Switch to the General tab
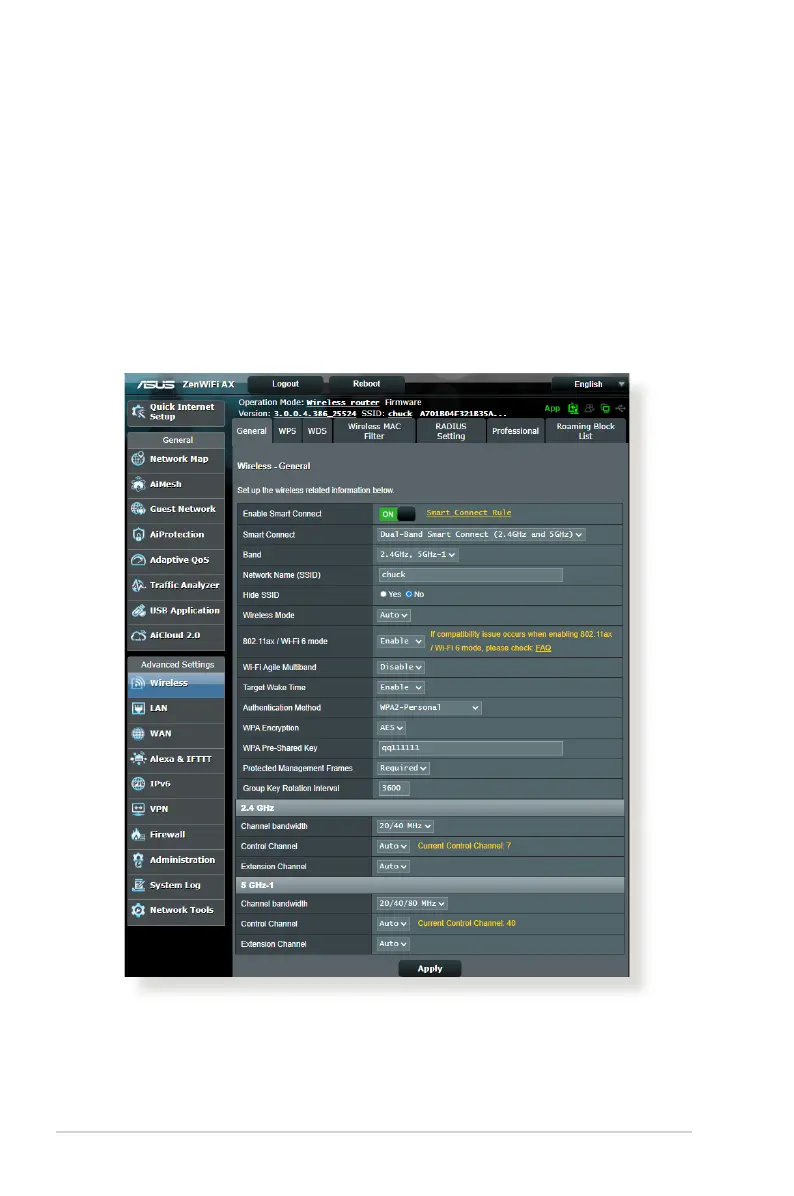794x1196 pixels. (252, 431)
